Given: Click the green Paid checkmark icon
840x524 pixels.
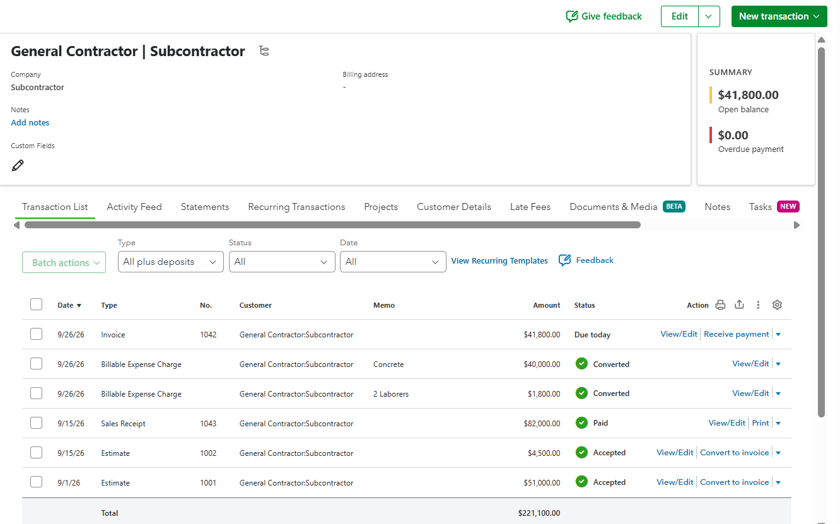Looking at the screenshot, I should click(x=581, y=423).
